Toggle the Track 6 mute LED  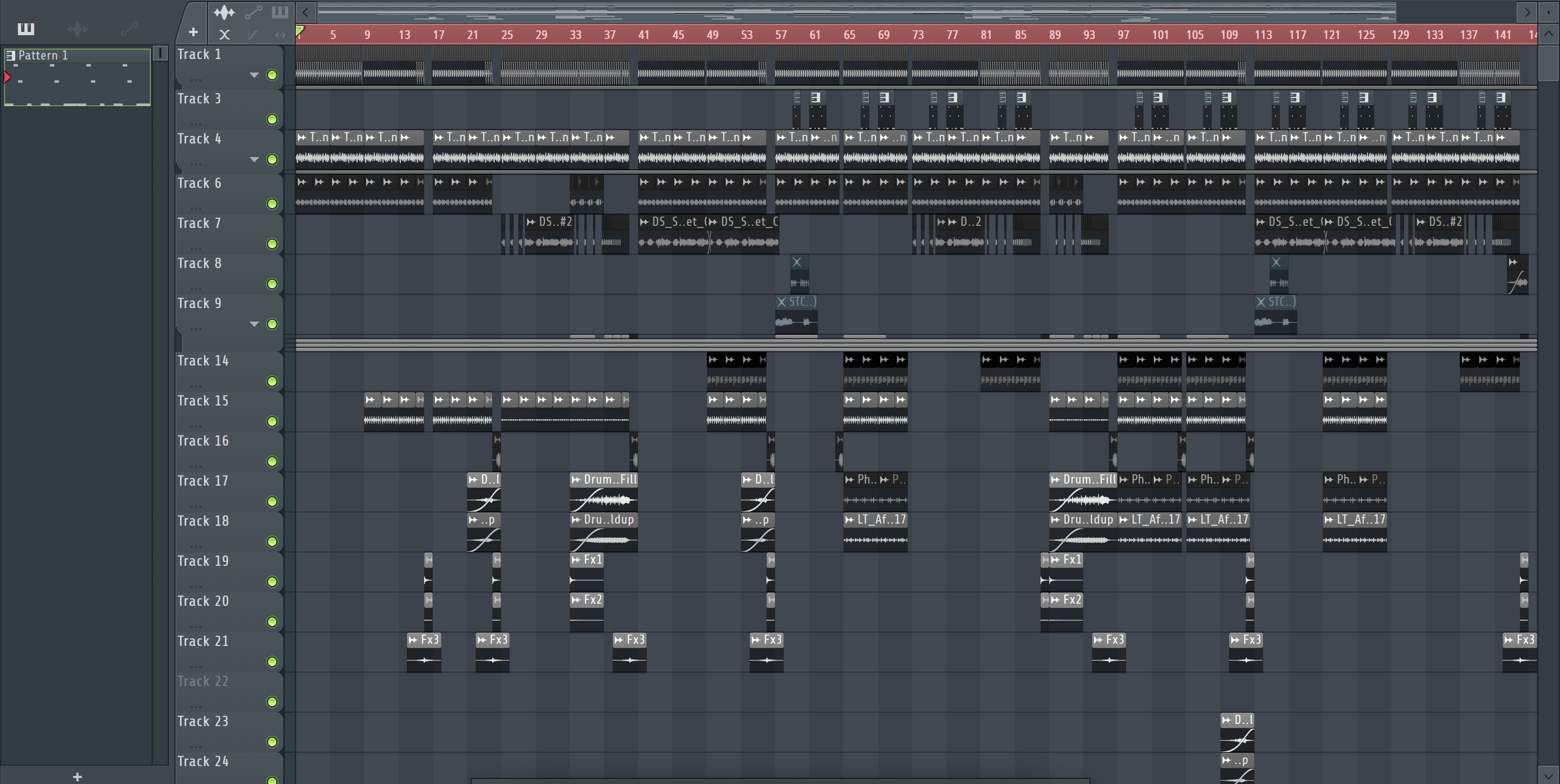272,204
